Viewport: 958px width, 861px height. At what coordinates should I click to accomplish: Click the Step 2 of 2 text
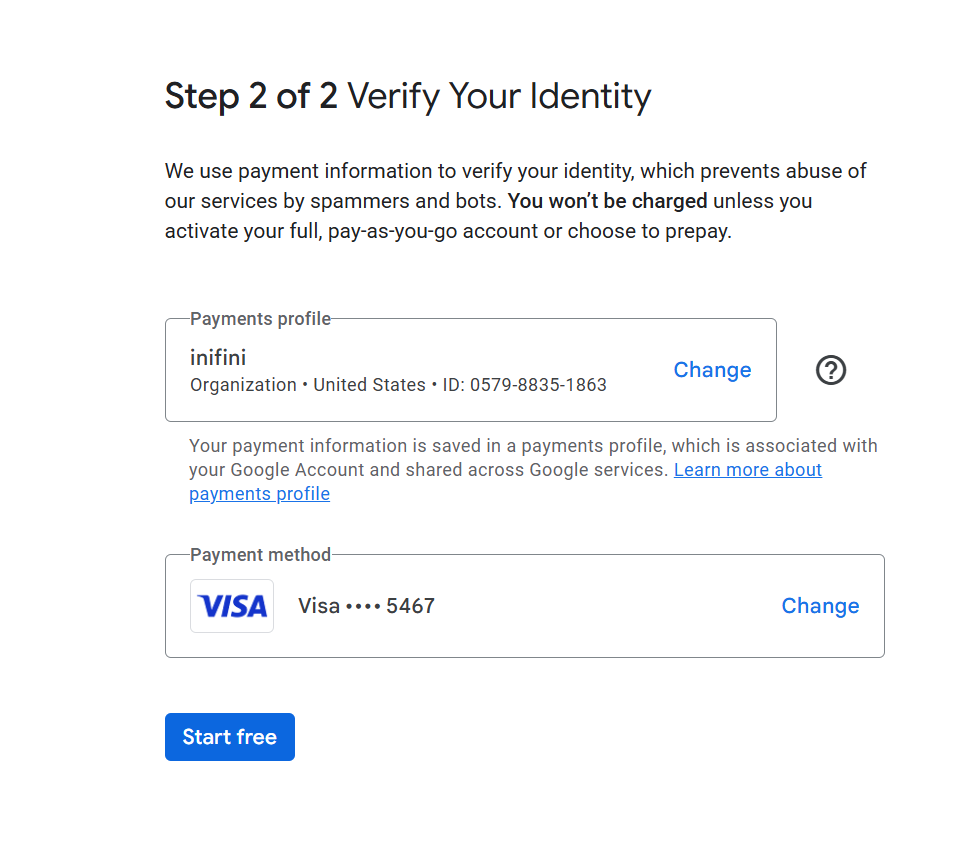coord(251,96)
